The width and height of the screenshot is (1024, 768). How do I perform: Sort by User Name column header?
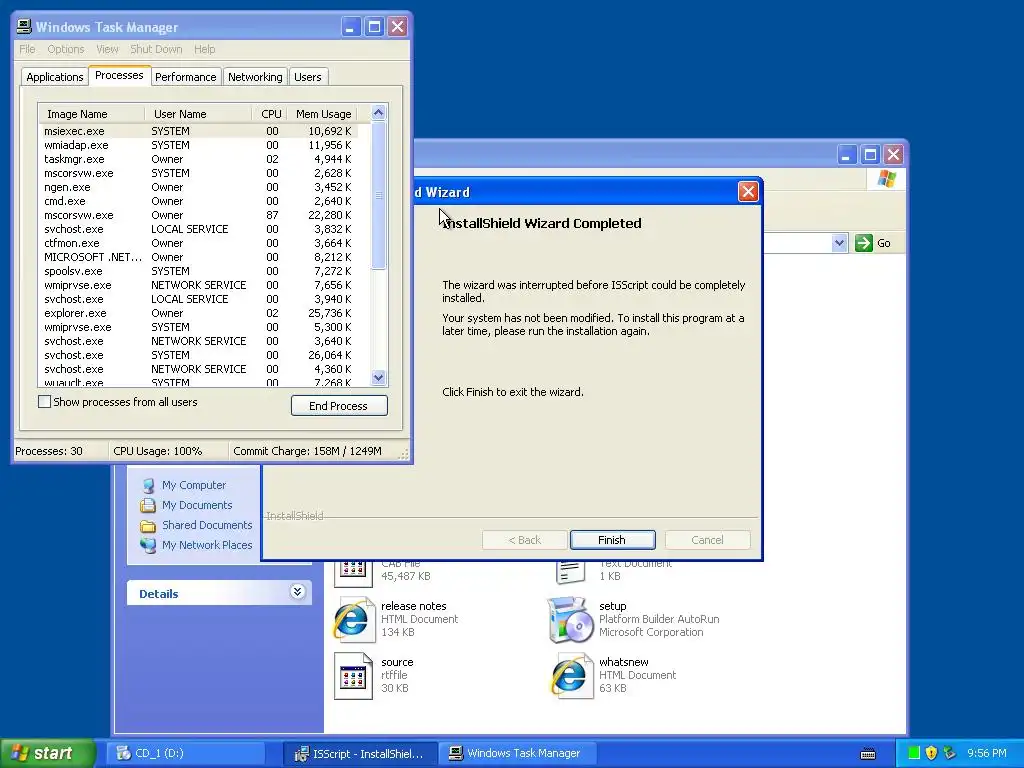[x=199, y=114]
